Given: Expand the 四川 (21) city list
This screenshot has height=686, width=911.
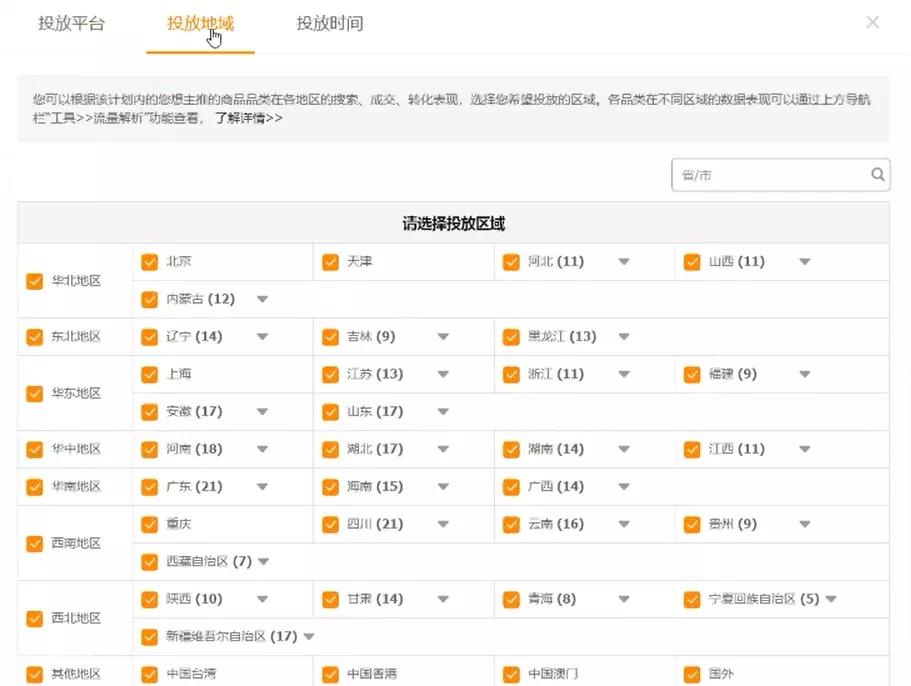Looking at the screenshot, I should tap(443, 523).
